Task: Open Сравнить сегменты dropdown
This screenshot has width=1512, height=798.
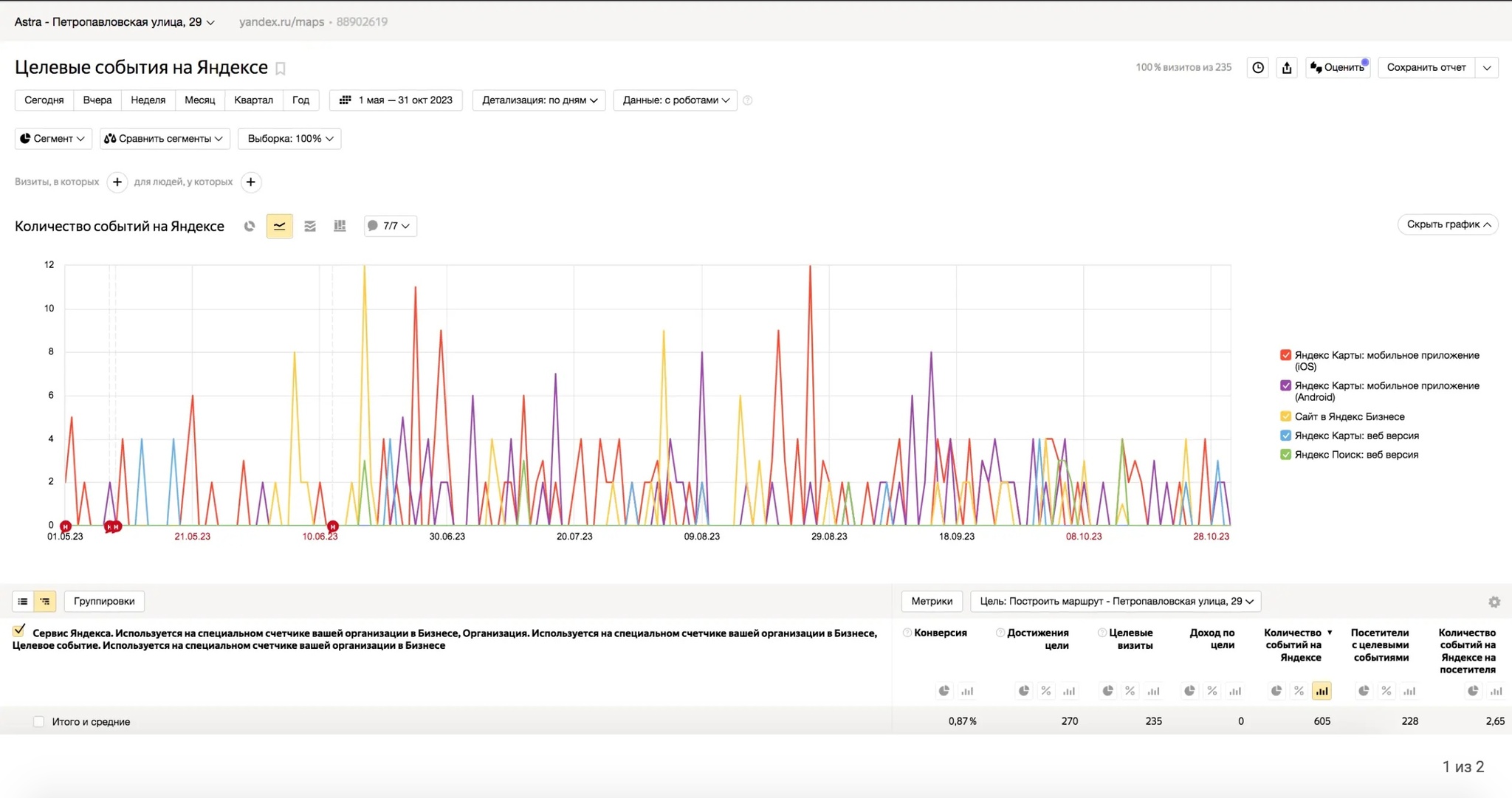Action: click(165, 139)
